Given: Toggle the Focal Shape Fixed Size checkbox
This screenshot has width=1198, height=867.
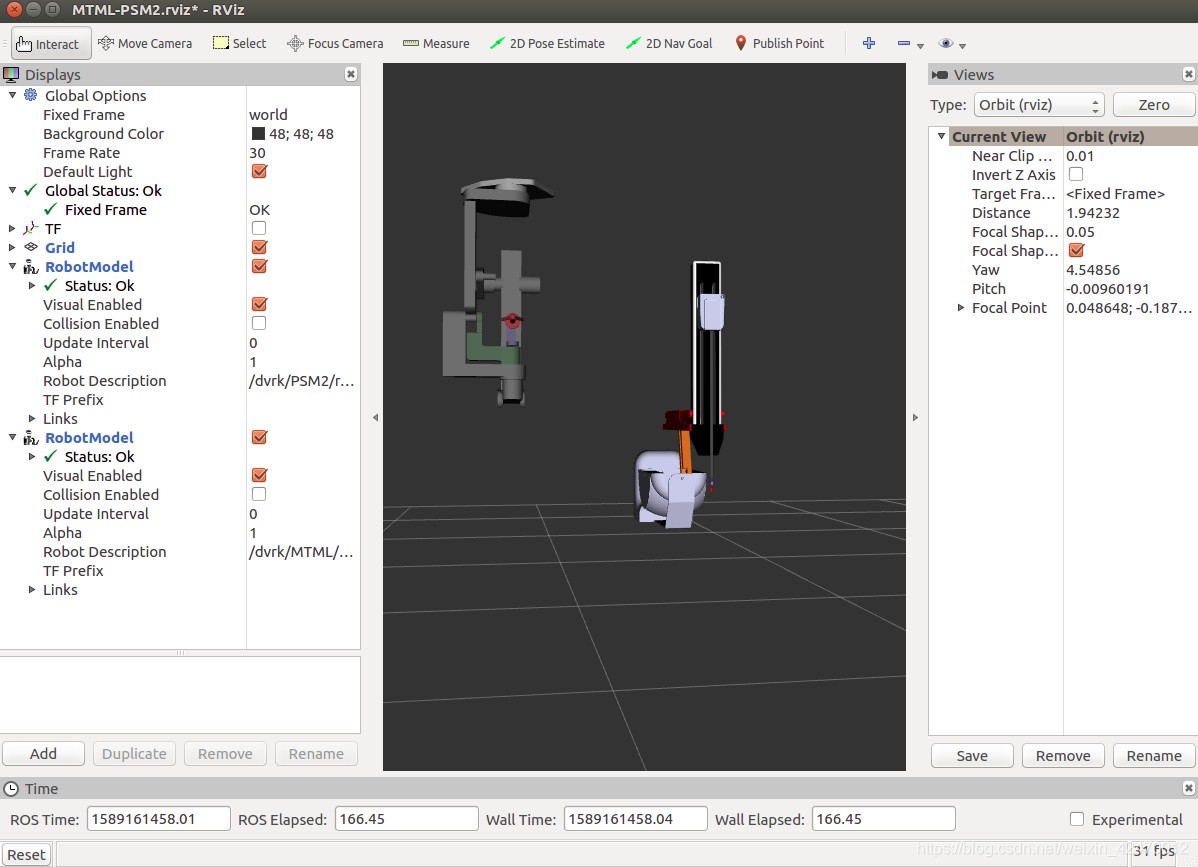Looking at the screenshot, I should pos(1077,250).
